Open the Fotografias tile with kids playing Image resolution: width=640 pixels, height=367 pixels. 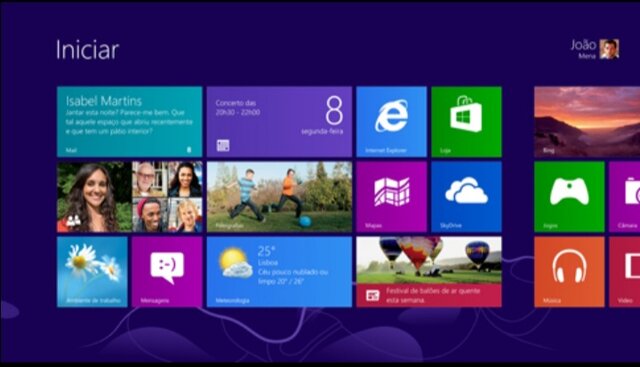click(x=279, y=197)
